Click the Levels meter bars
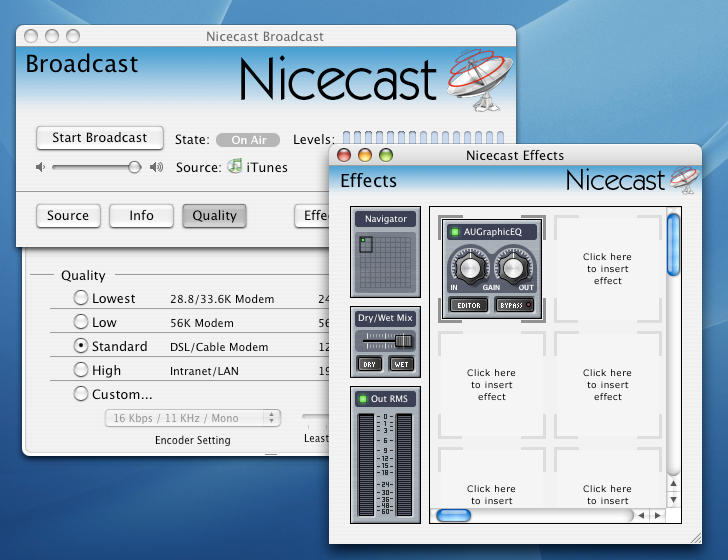 pyautogui.click(x=423, y=137)
